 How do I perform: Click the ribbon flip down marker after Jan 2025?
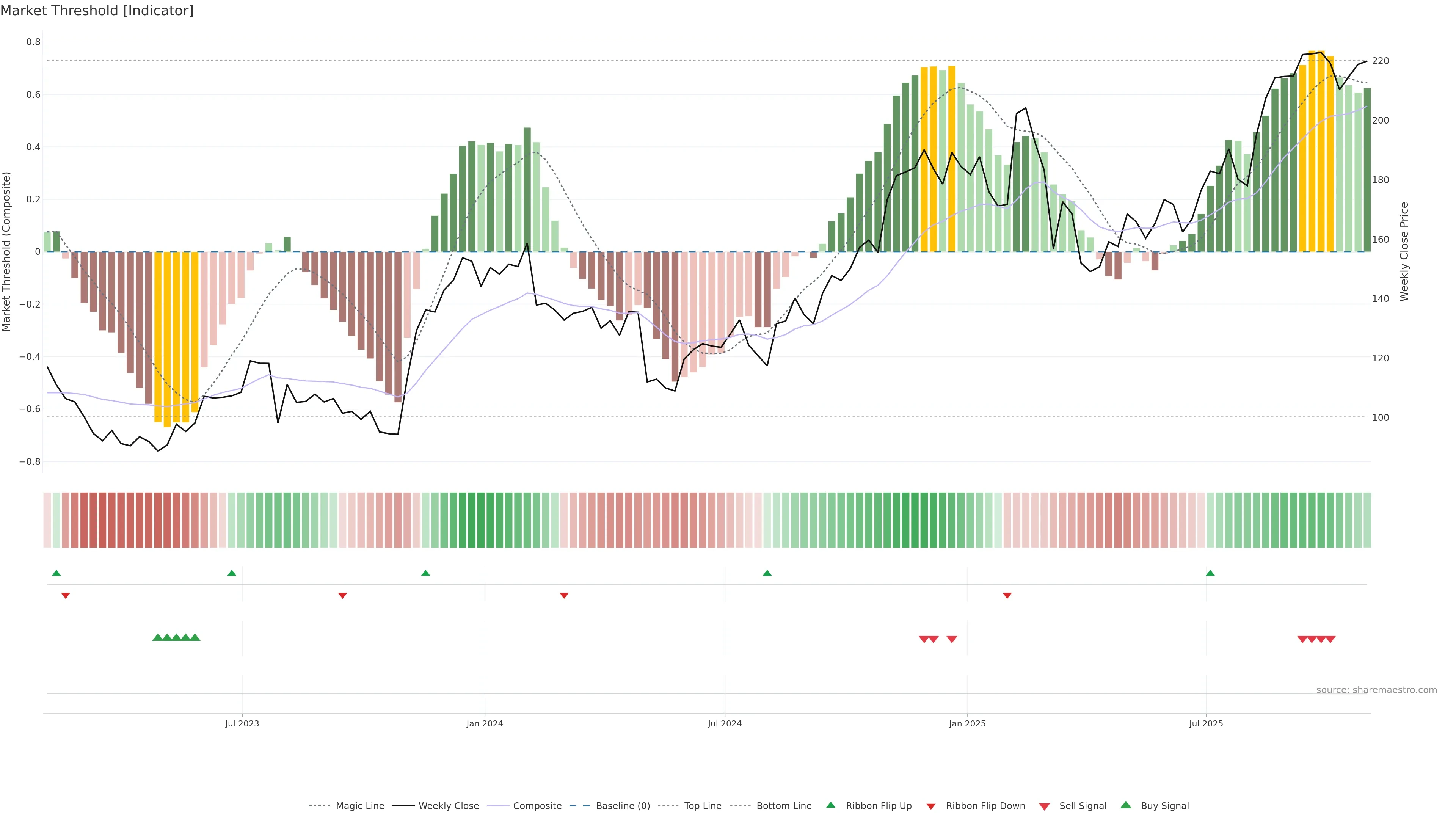pos(1007,596)
